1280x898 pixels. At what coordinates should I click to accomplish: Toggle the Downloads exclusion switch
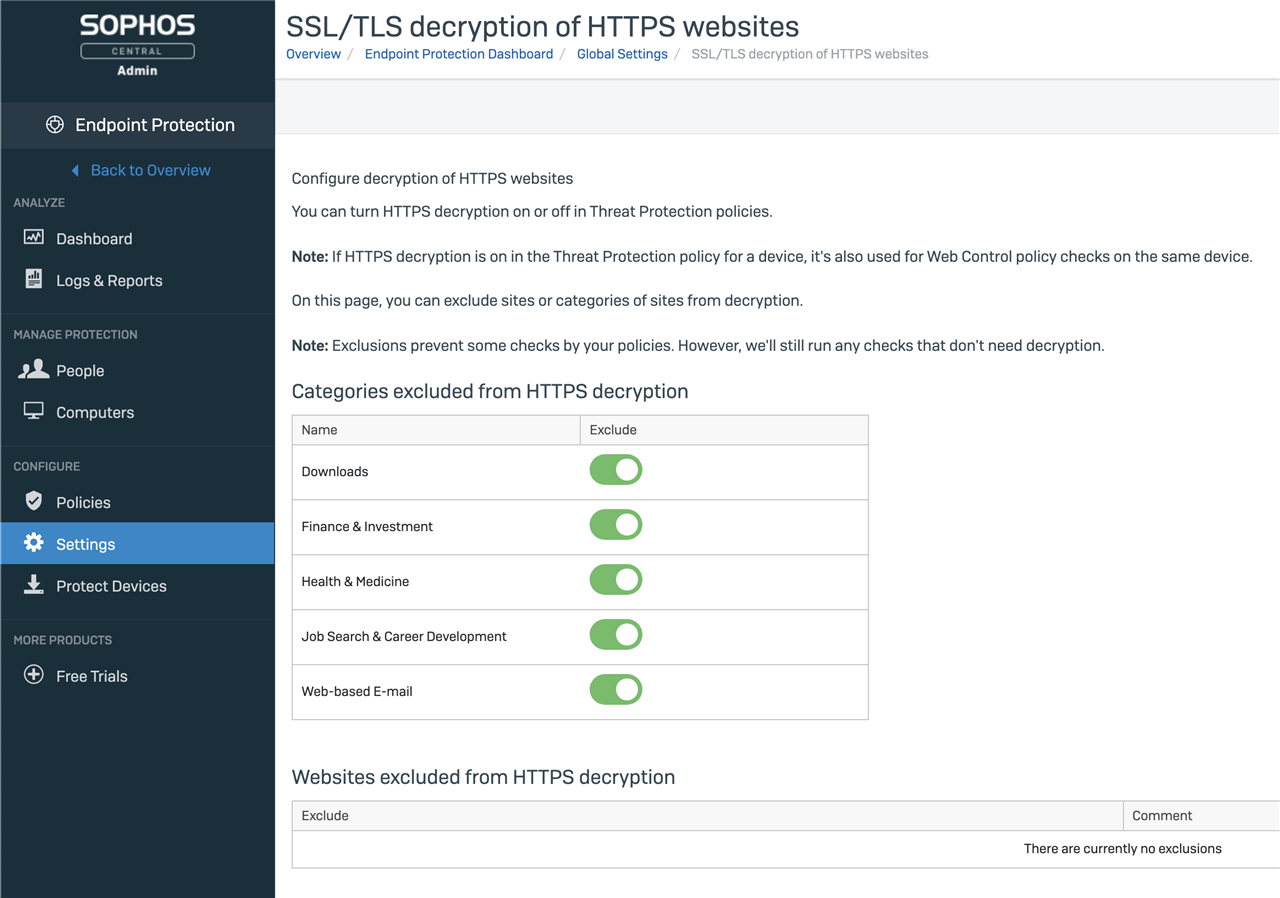click(x=616, y=470)
